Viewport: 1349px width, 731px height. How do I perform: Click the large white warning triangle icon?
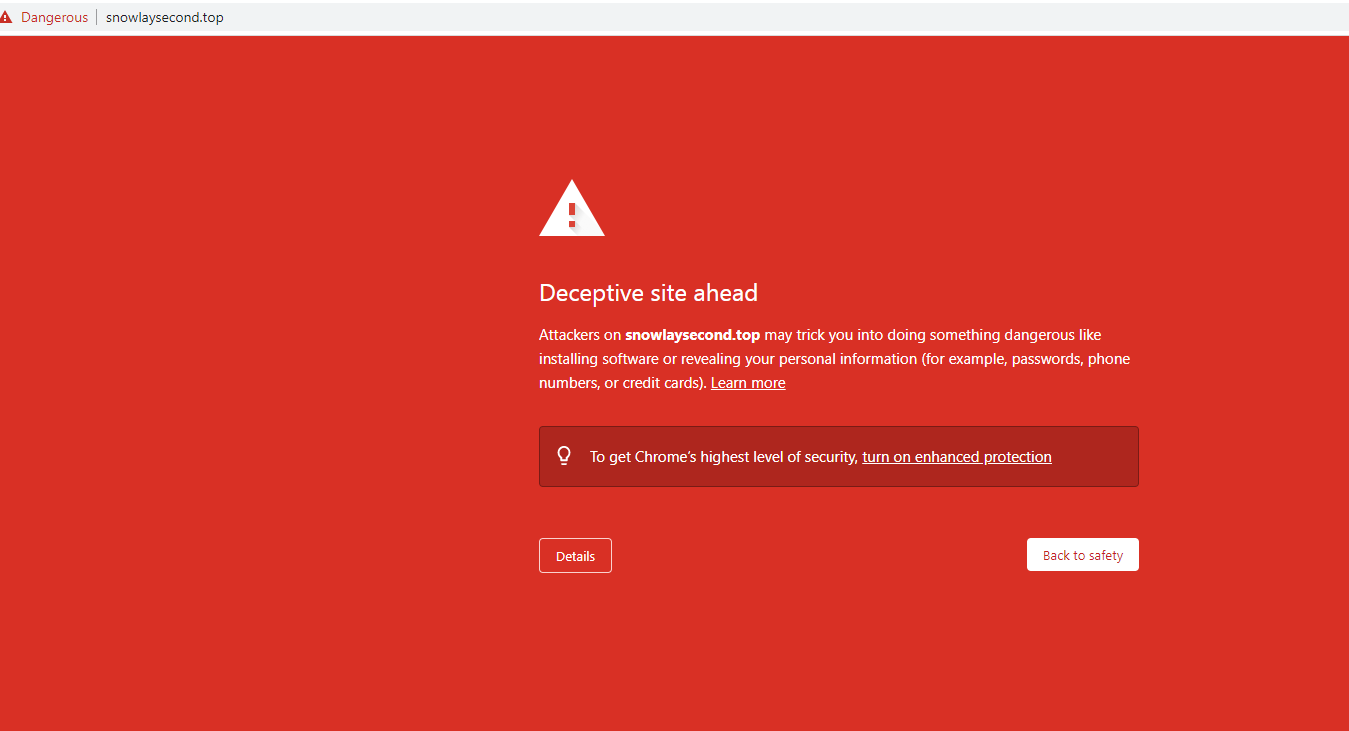[571, 209]
